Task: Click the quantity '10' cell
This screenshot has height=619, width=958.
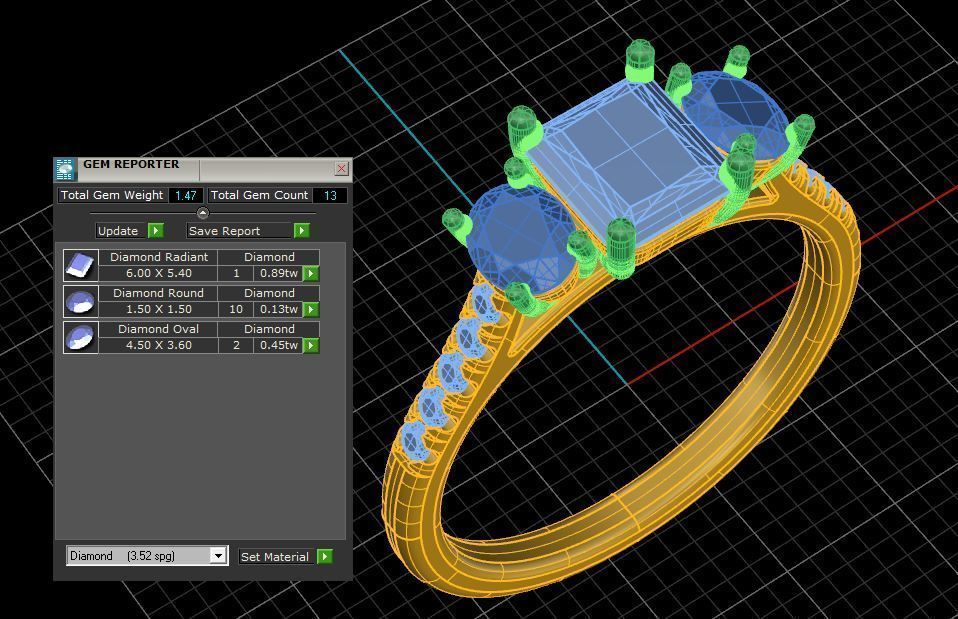Action: click(236, 309)
